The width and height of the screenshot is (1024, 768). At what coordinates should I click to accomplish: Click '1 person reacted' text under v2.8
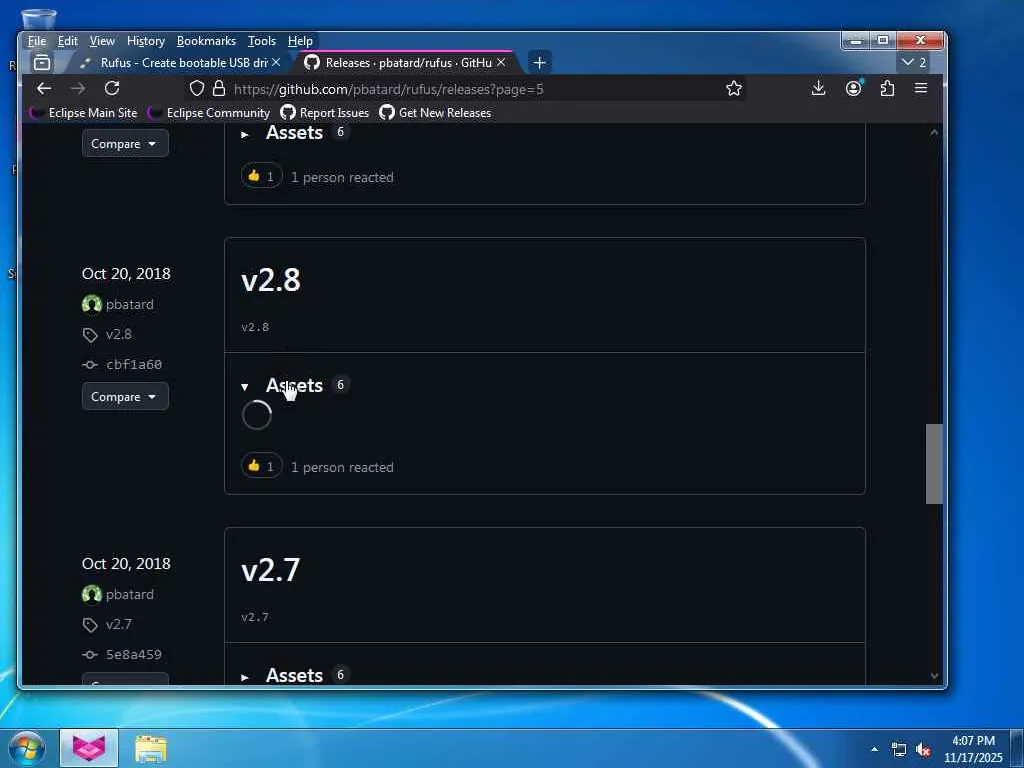click(x=342, y=467)
